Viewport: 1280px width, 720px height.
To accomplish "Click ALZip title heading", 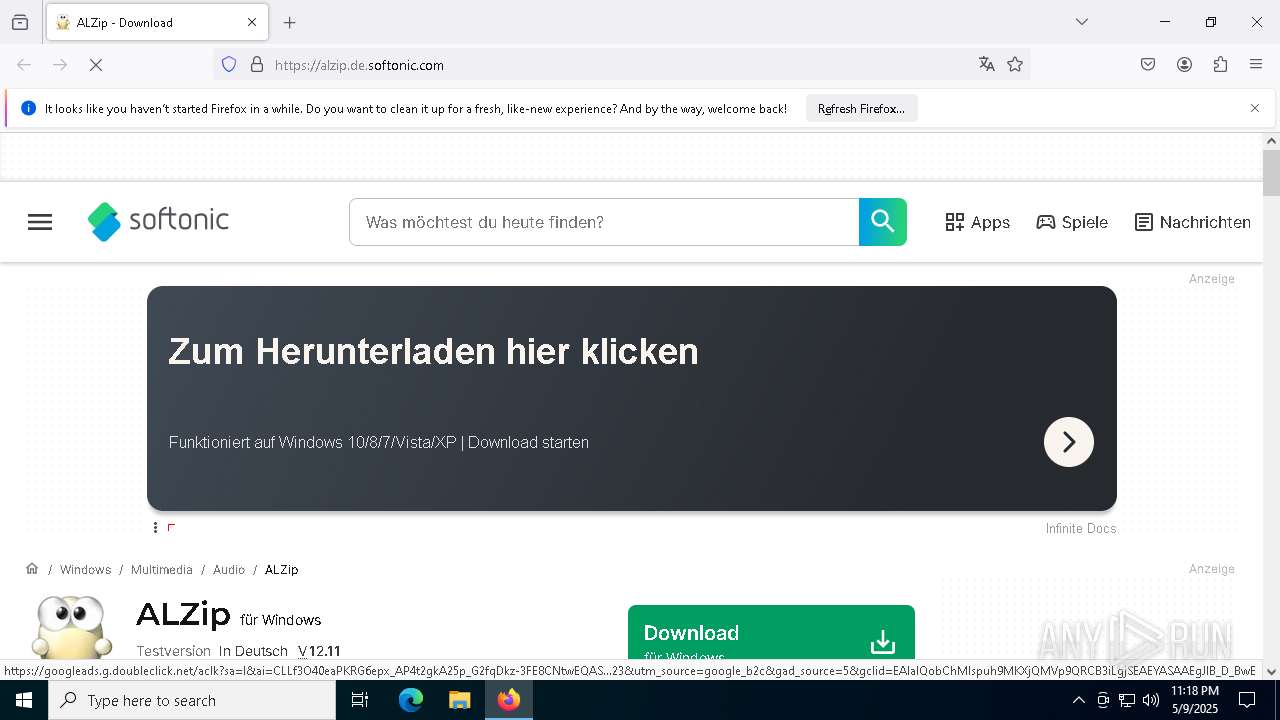I will tap(183, 615).
